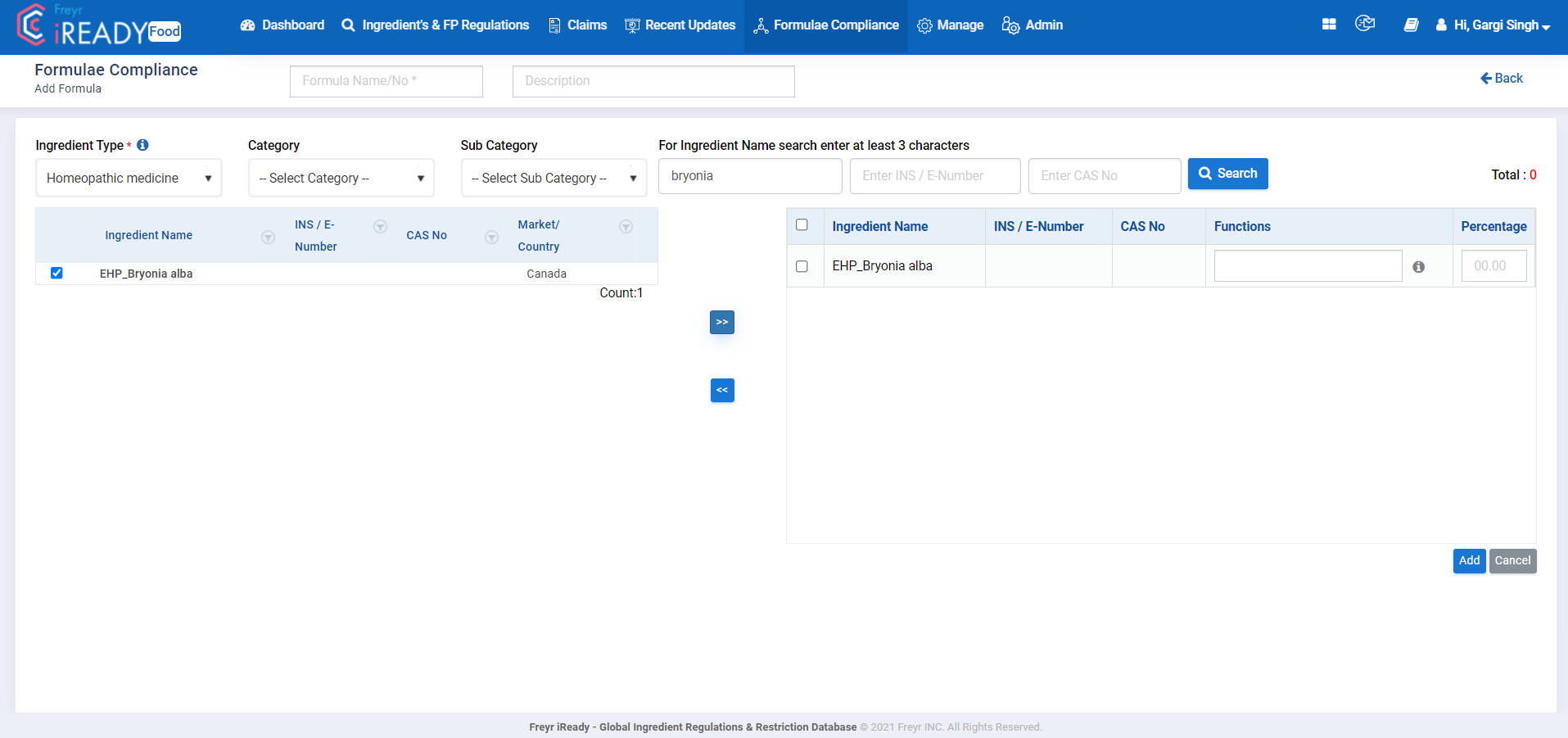
Task: Click the >> arrow to move ingredient right
Action: pyautogui.click(x=721, y=322)
